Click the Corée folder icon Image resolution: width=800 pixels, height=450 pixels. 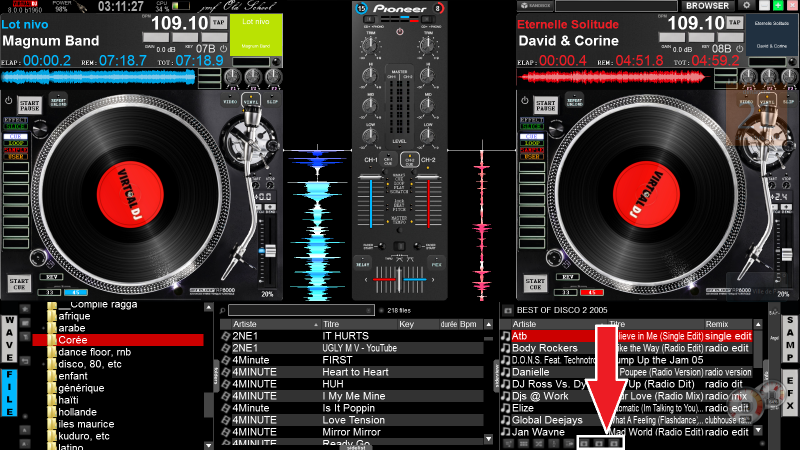pos(52,340)
